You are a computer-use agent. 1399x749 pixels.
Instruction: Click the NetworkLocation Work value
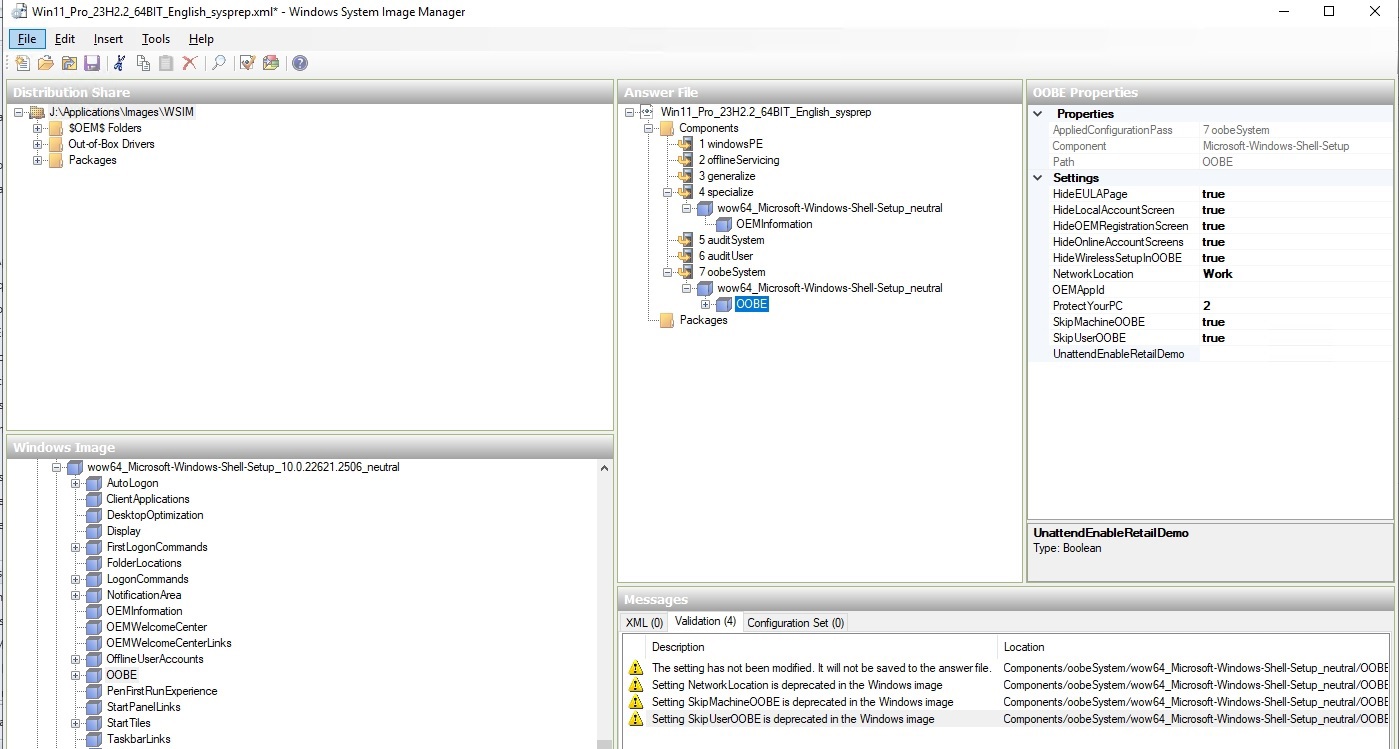tap(1295, 274)
